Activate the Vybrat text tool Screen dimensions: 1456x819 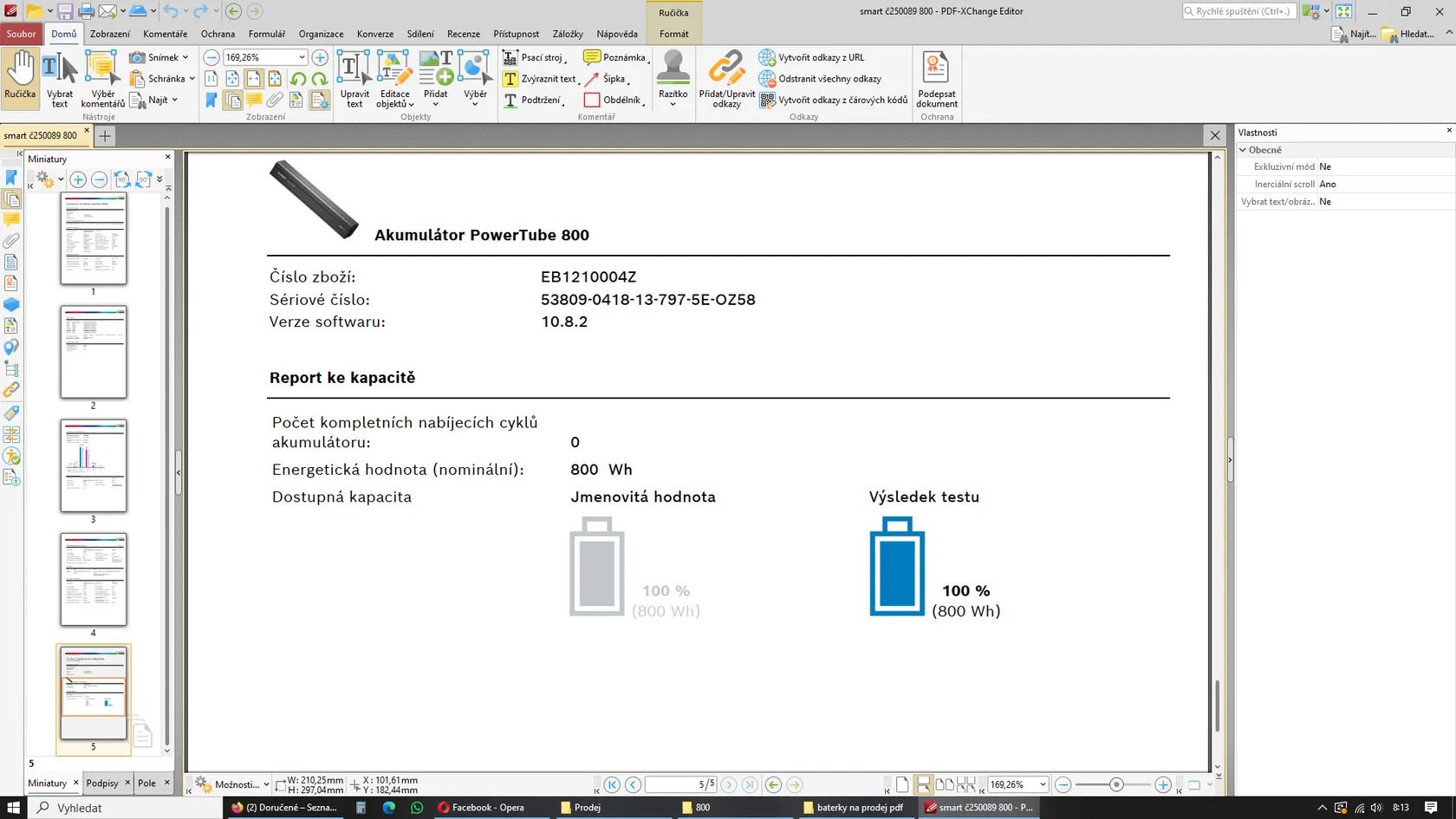[x=60, y=78]
